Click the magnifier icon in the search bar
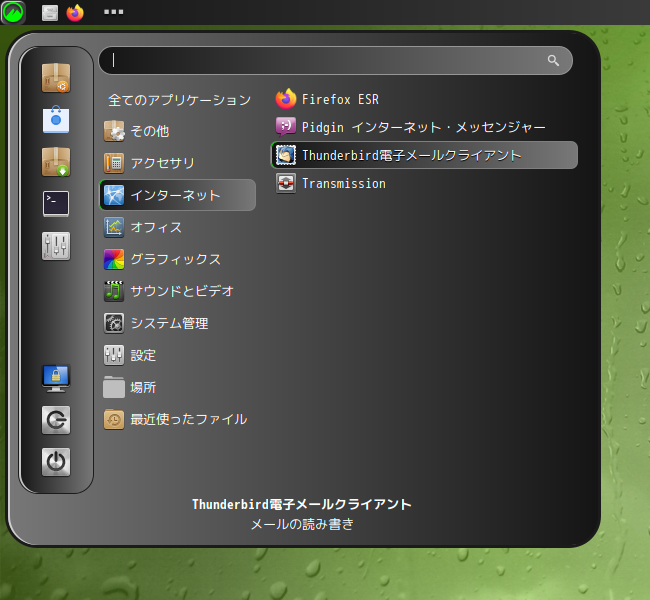The height and width of the screenshot is (600, 650). (x=553, y=61)
